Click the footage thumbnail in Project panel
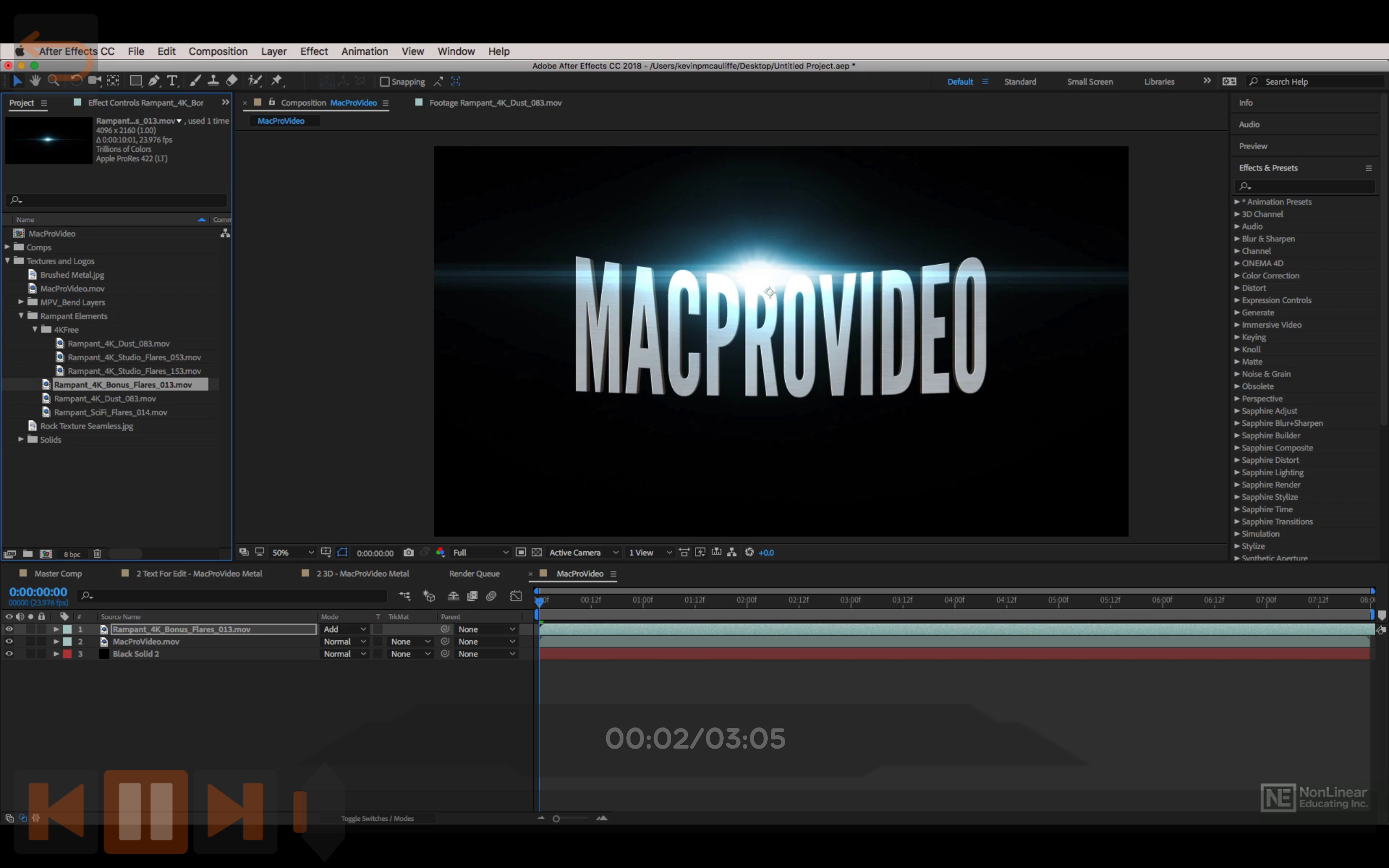The width and height of the screenshot is (1389, 868). pyautogui.click(x=48, y=140)
